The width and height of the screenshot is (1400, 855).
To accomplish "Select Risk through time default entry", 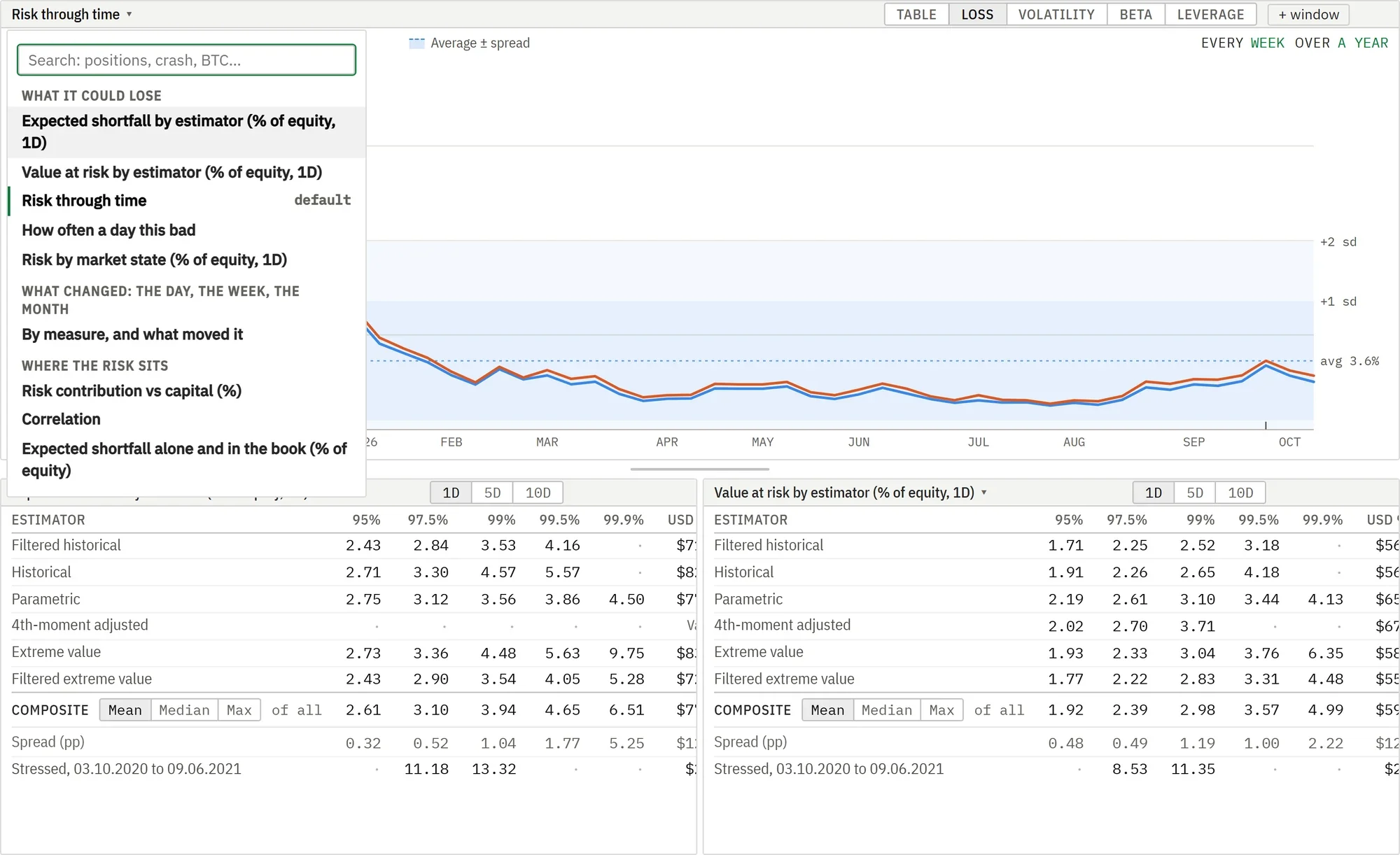I will tap(186, 201).
